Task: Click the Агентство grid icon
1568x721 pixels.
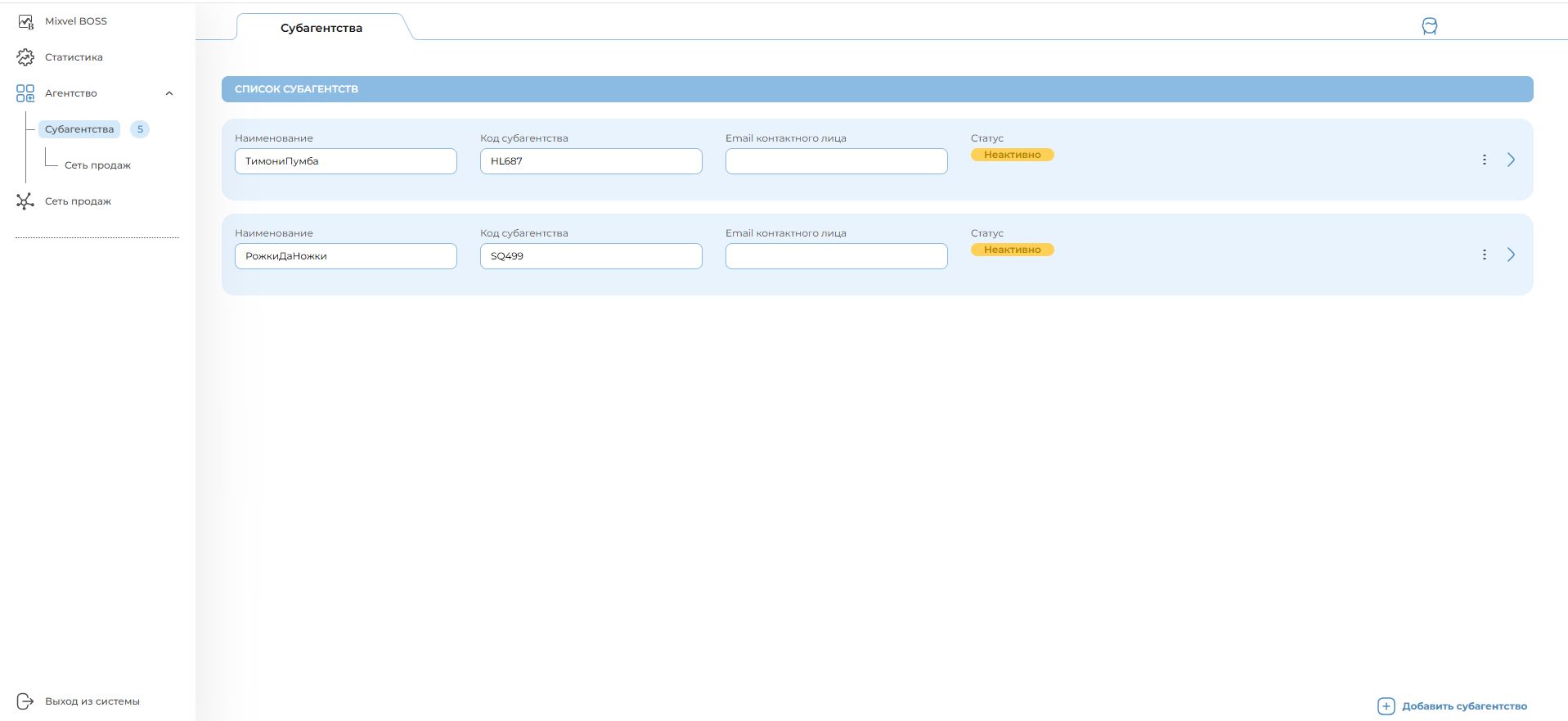Action: [x=25, y=93]
